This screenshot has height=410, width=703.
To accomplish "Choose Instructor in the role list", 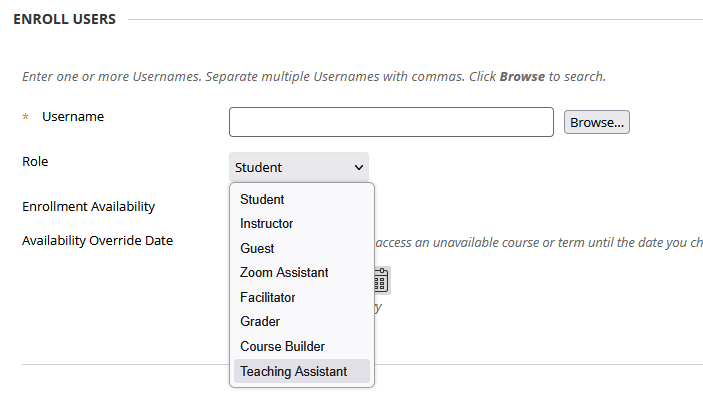I will (266, 224).
